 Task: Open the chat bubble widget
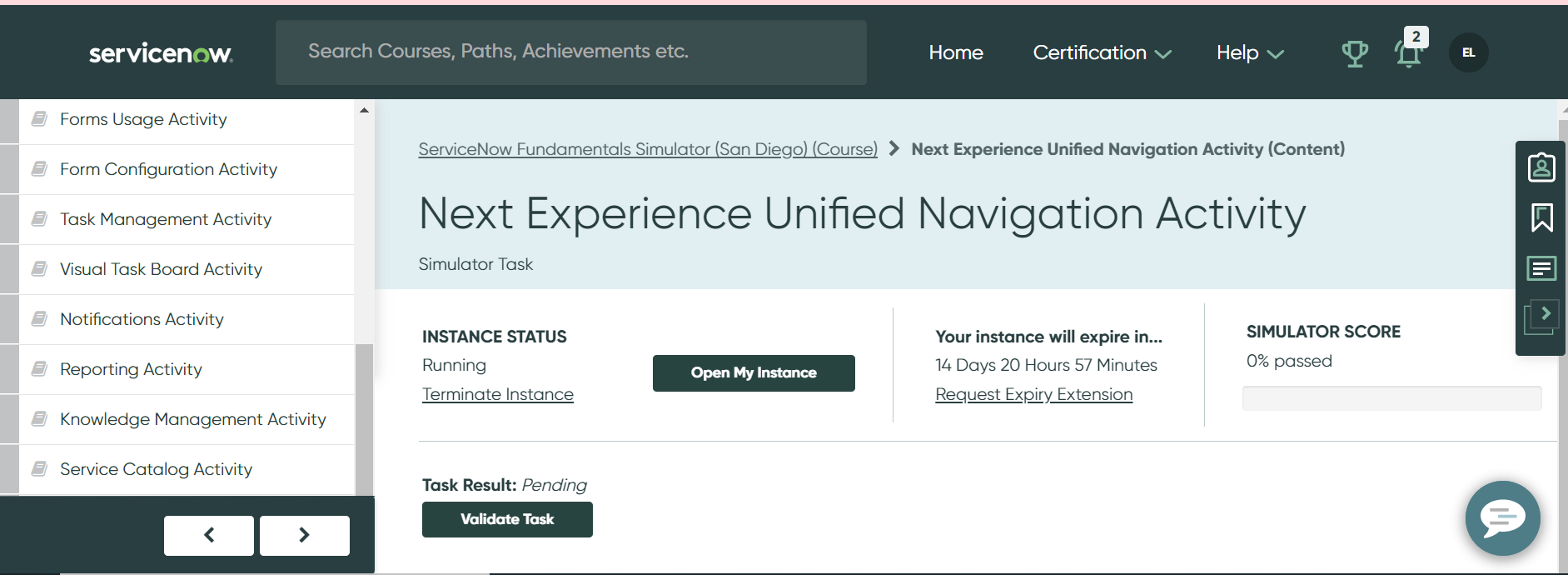[x=1503, y=518]
